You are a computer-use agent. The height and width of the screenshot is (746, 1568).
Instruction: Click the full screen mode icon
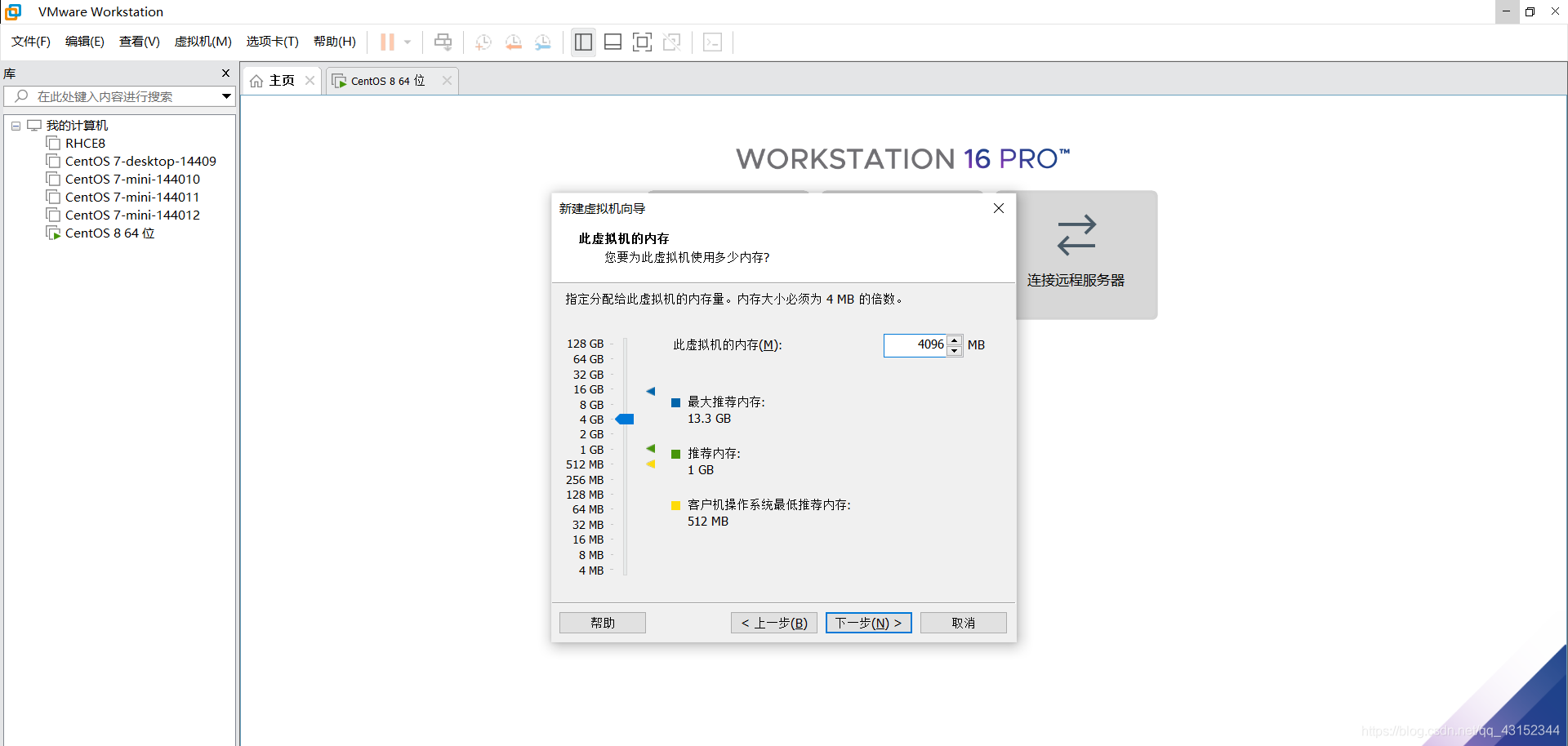click(643, 42)
